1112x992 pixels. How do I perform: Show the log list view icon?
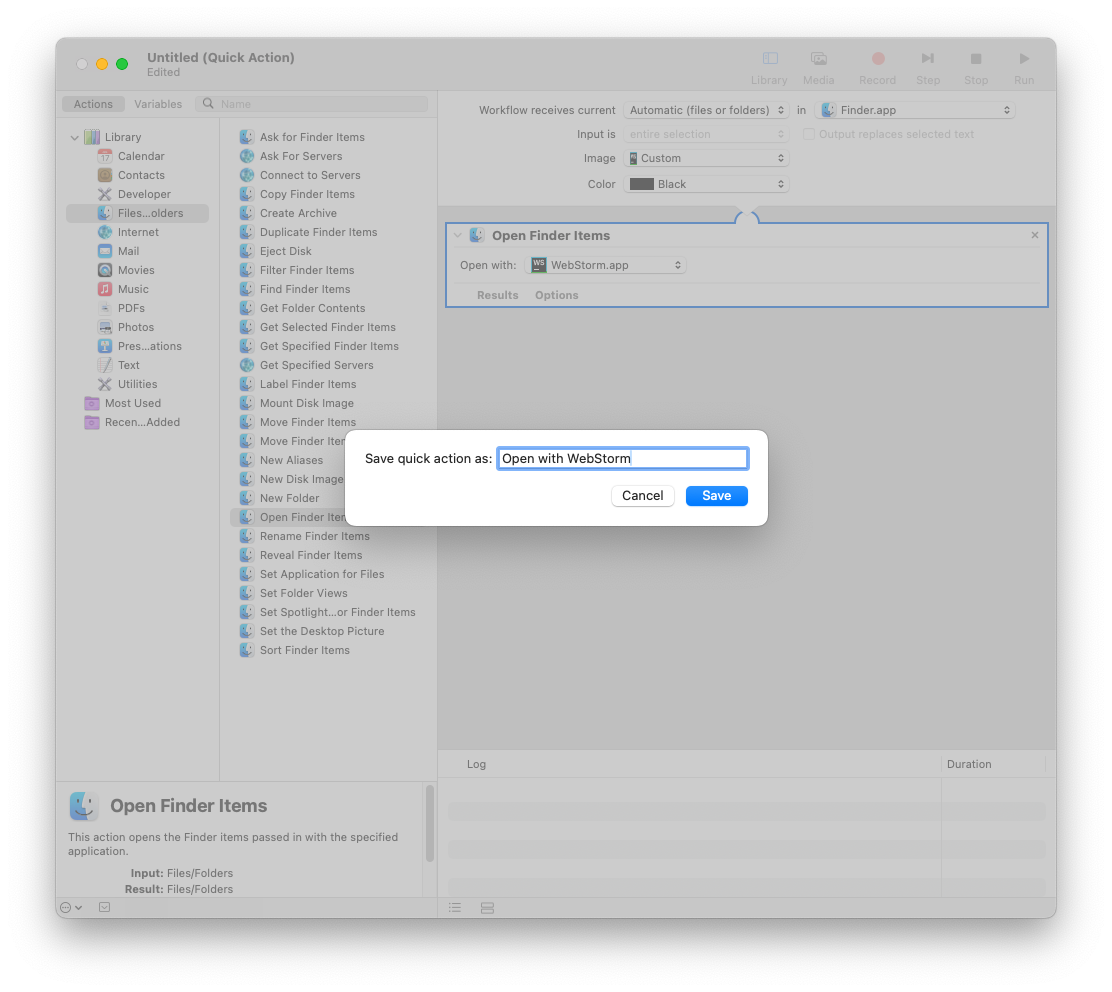click(455, 908)
